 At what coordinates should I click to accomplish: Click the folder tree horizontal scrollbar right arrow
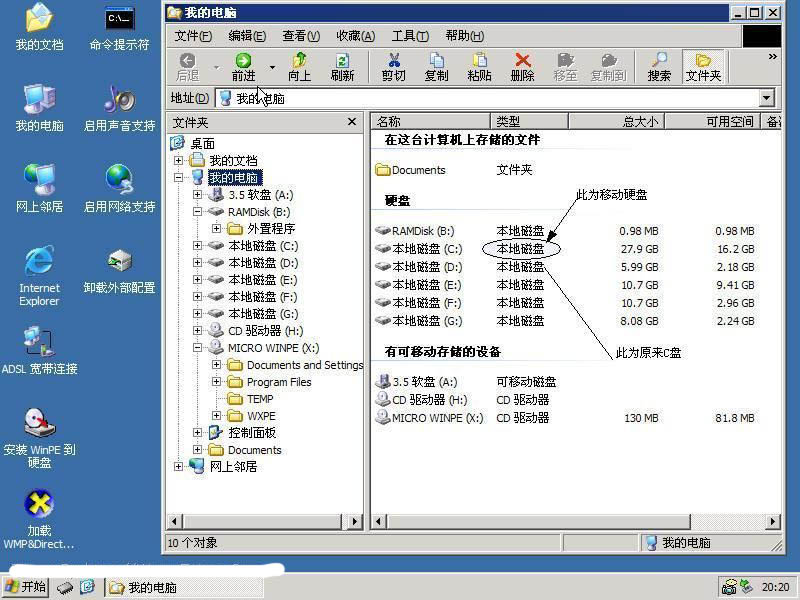pos(354,521)
